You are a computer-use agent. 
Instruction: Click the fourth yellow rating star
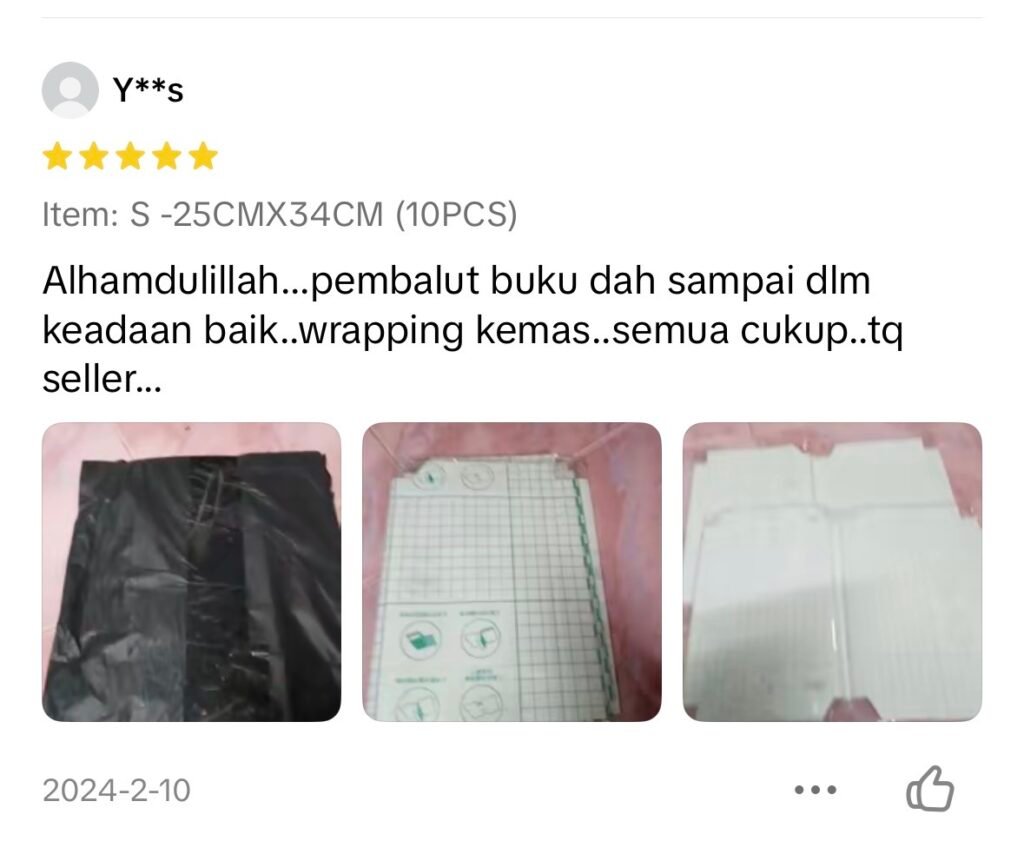pyautogui.click(x=167, y=157)
